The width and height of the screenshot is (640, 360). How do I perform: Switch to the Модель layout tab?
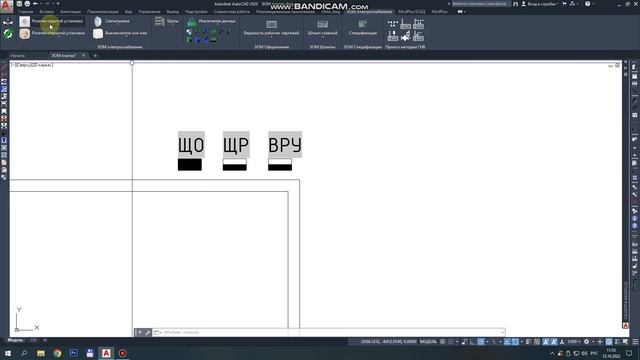[x=15, y=340]
